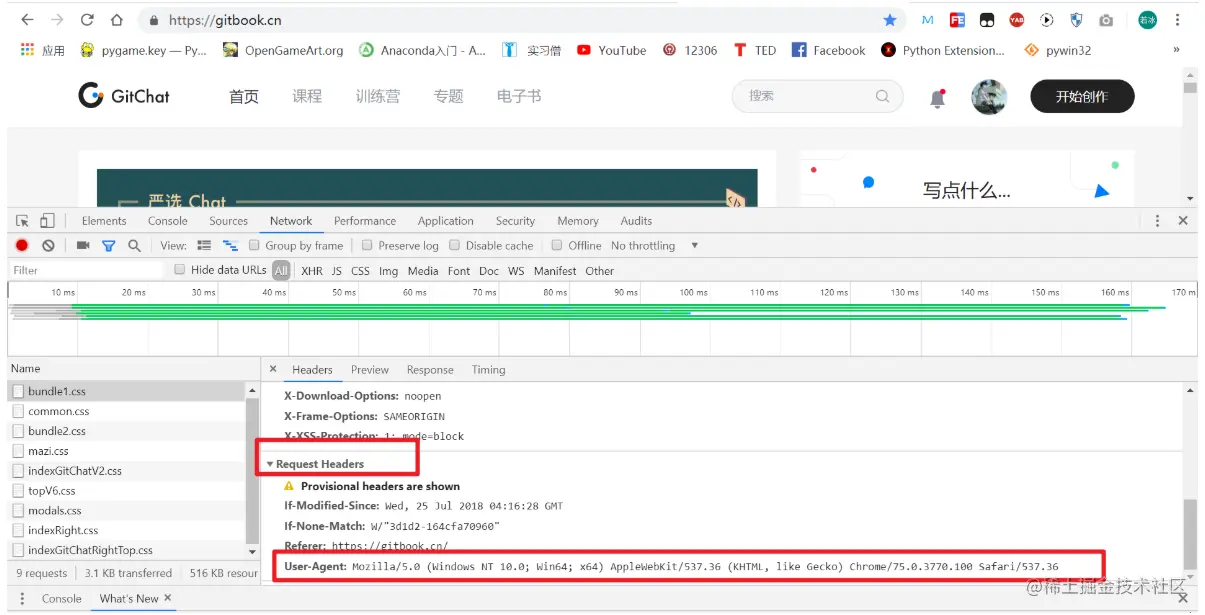Click the headers pane vertical scrollbar
Image resolution: width=1205 pixels, height=615 pixels.
(x=1190, y=533)
